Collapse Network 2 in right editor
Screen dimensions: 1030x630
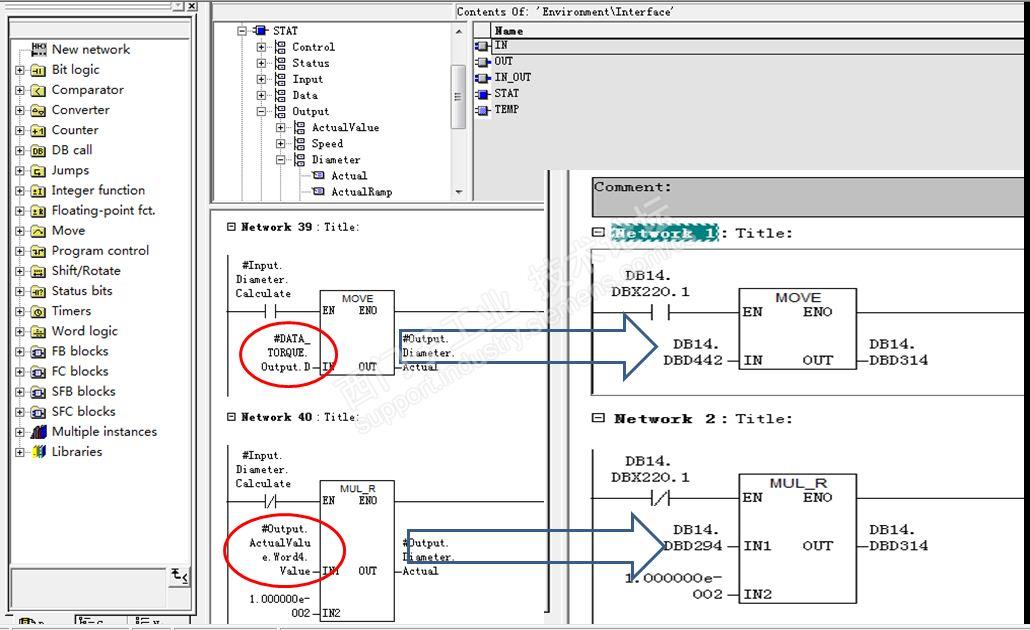[x=598, y=418]
